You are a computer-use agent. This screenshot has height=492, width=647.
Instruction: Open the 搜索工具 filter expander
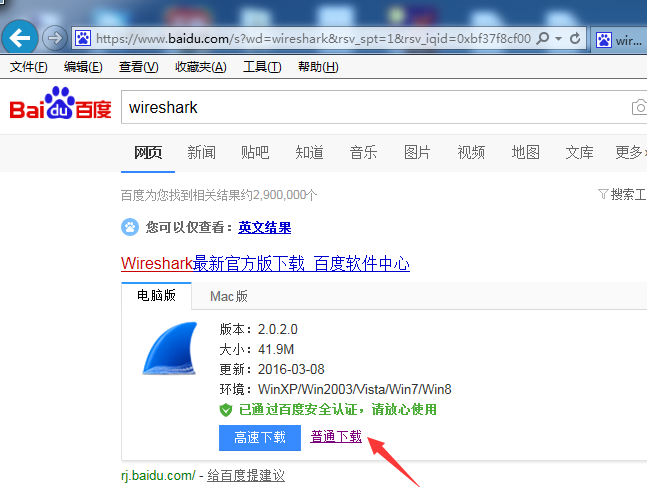(x=621, y=194)
